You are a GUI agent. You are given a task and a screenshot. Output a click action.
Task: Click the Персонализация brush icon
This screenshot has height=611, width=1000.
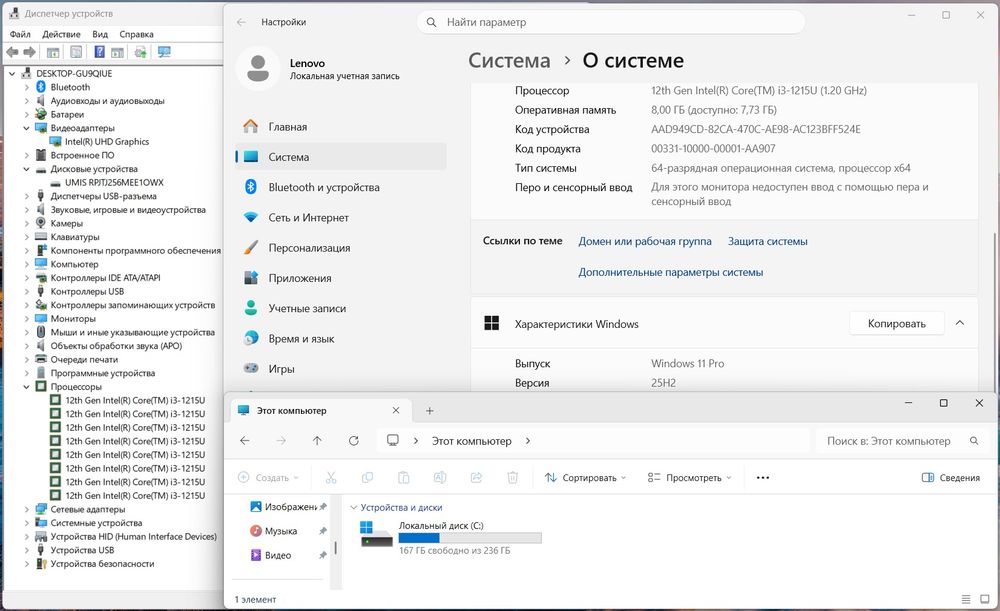click(251, 247)
